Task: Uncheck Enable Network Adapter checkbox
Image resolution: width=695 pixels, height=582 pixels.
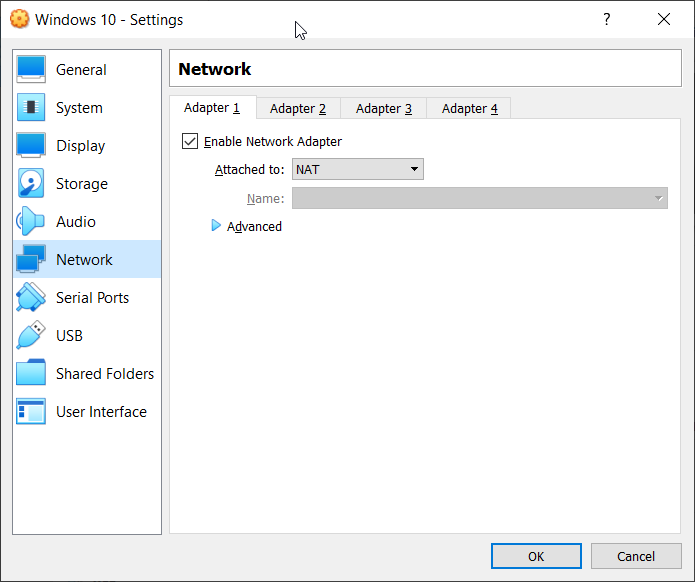Action: click(190, 141)
